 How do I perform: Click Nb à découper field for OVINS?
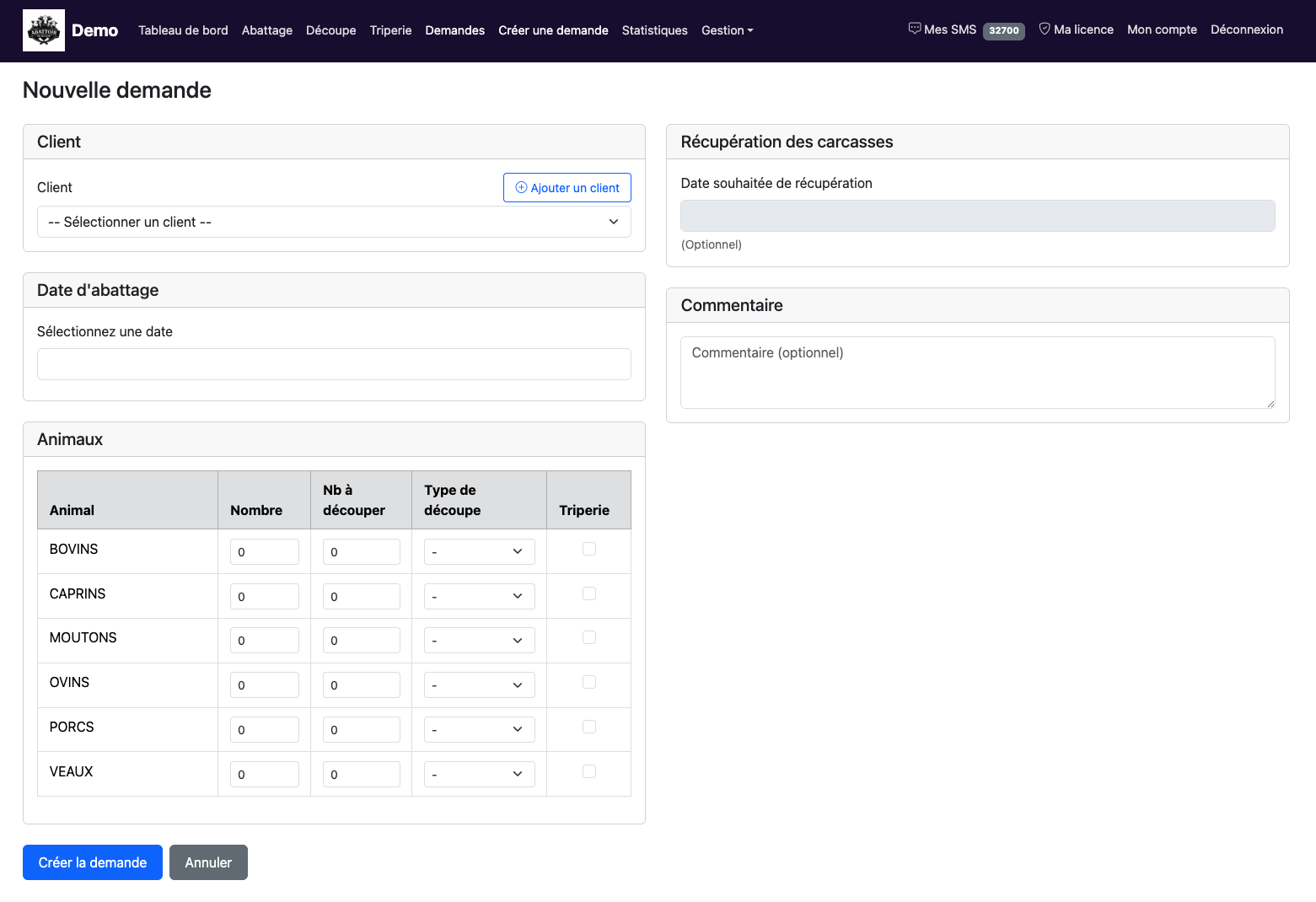click(362, 685)
